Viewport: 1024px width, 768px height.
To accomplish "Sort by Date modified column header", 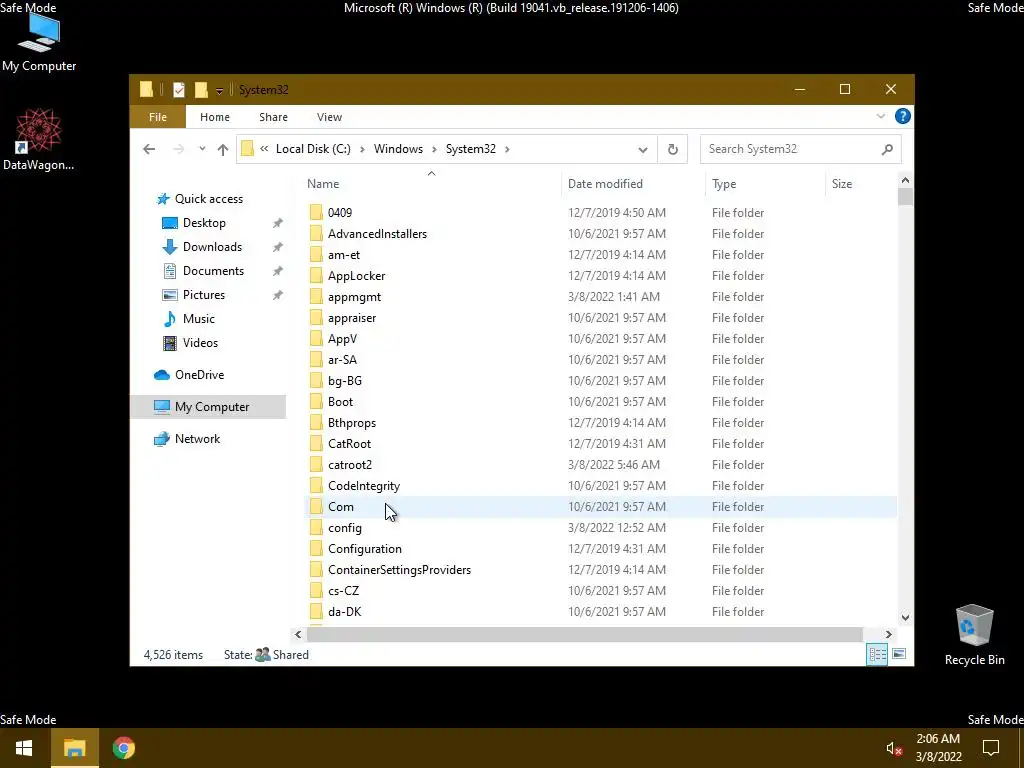I will [633, 184].
